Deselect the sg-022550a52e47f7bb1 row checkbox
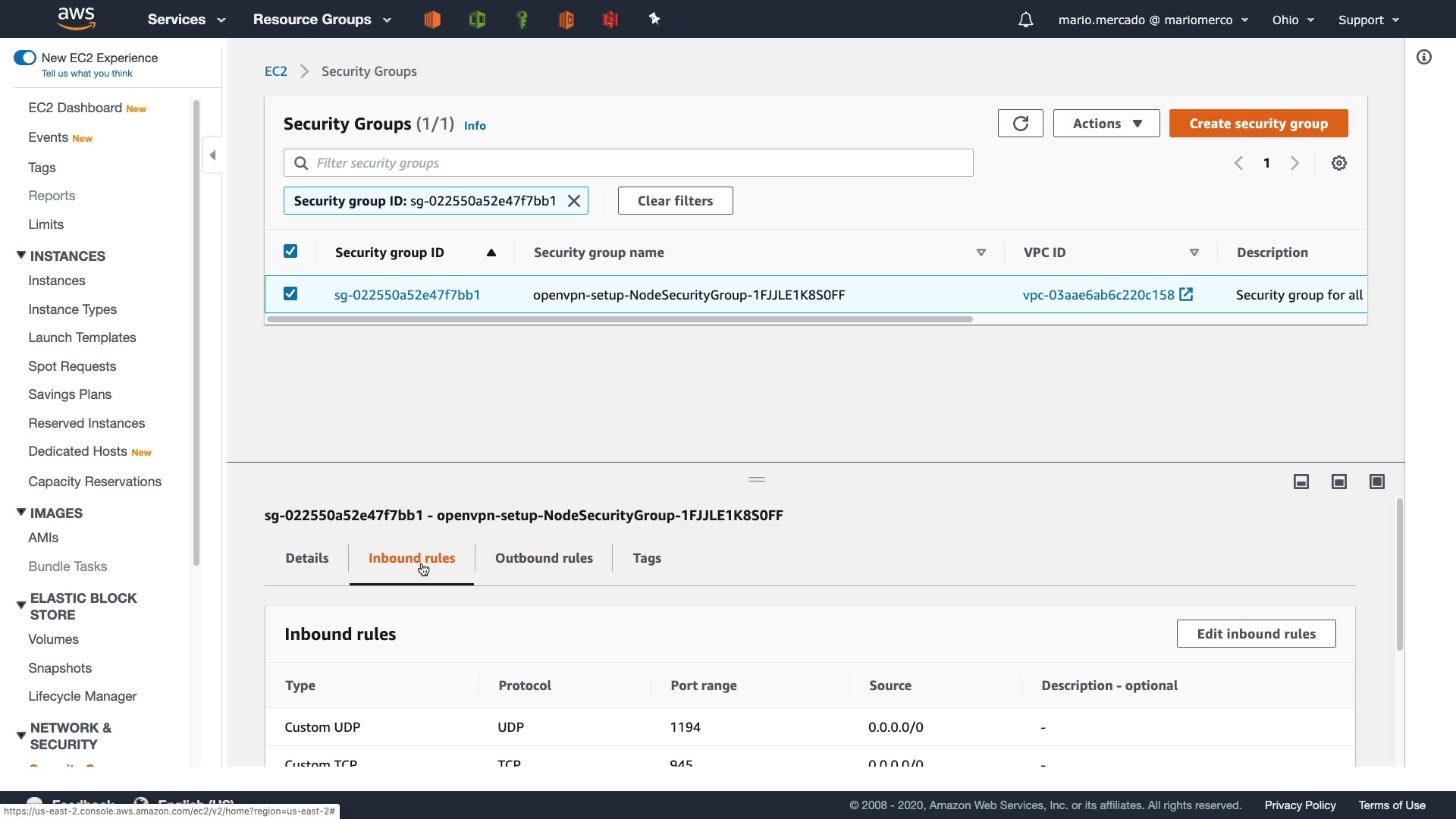The image size is (1456, 819). (290, 294)
